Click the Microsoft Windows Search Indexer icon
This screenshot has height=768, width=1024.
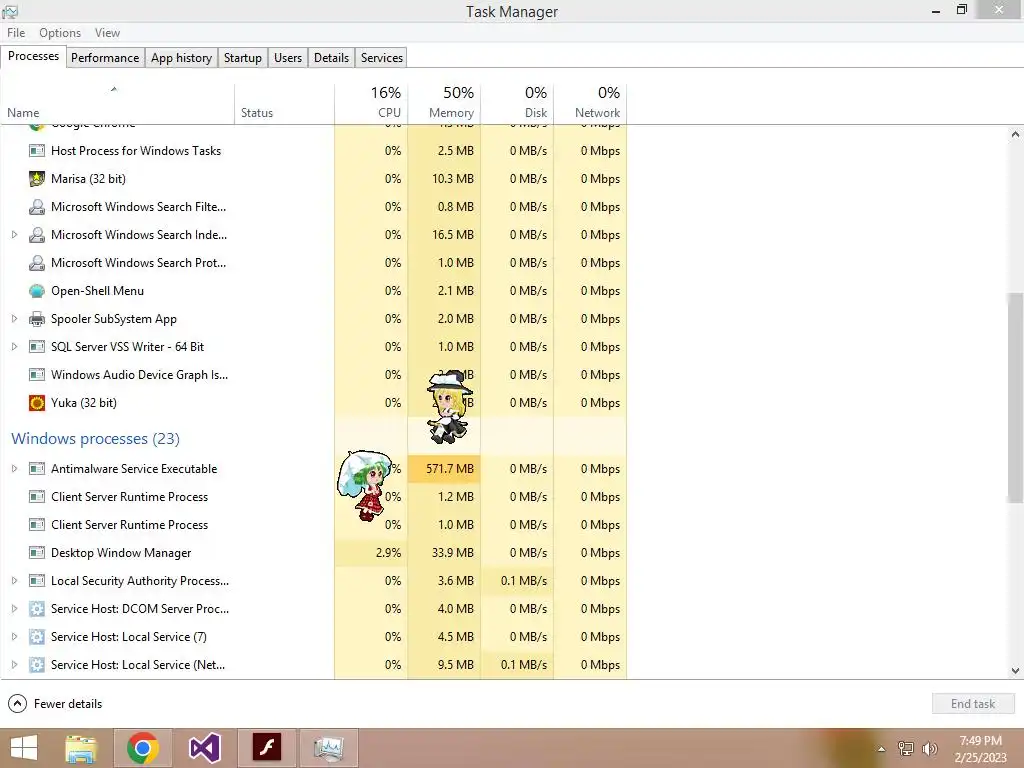click(37, 235)
